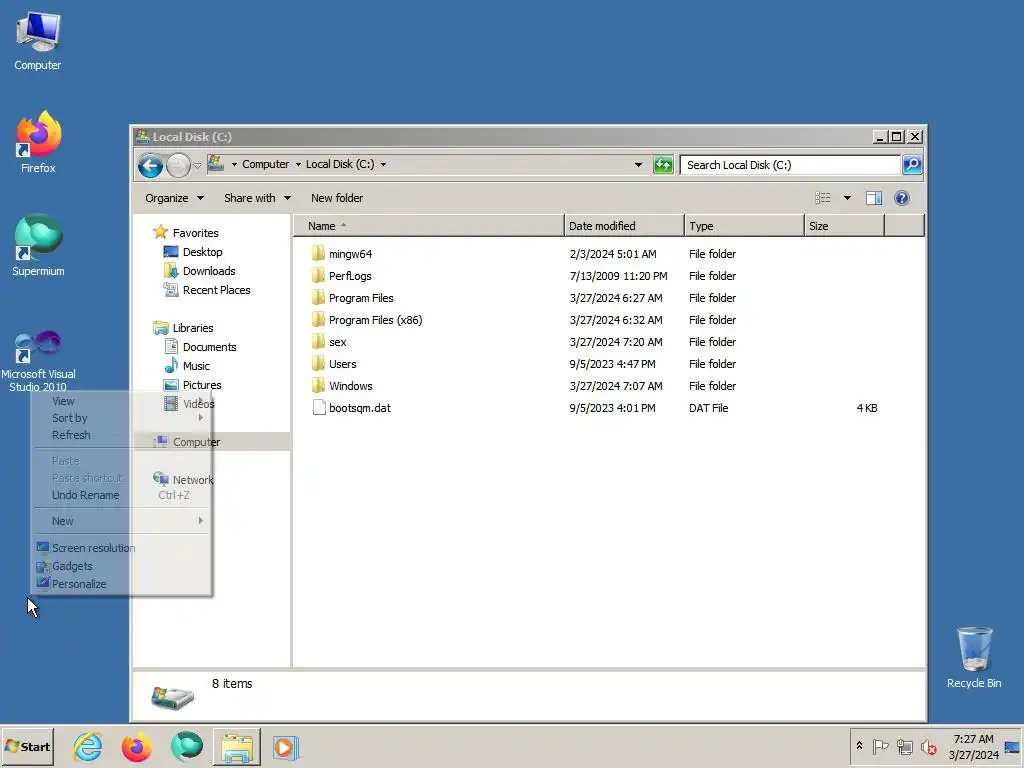Select the Recycle Bin desktop icon

(x=974, y=658)
